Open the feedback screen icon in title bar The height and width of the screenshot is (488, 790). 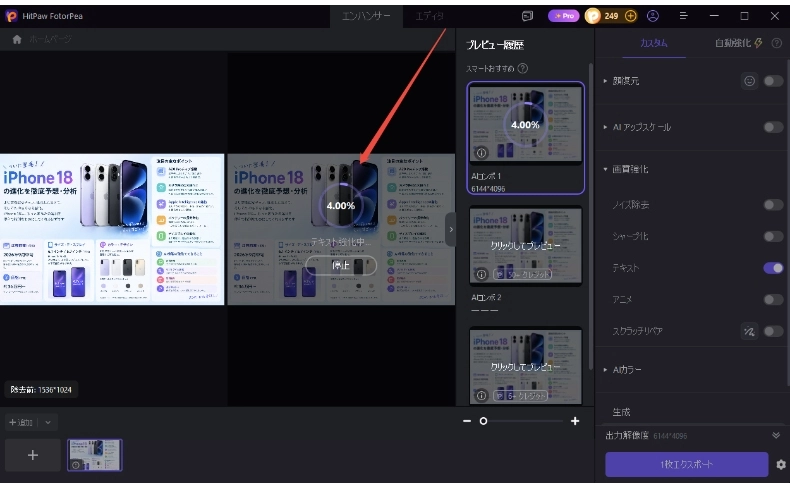coord(527,16)
